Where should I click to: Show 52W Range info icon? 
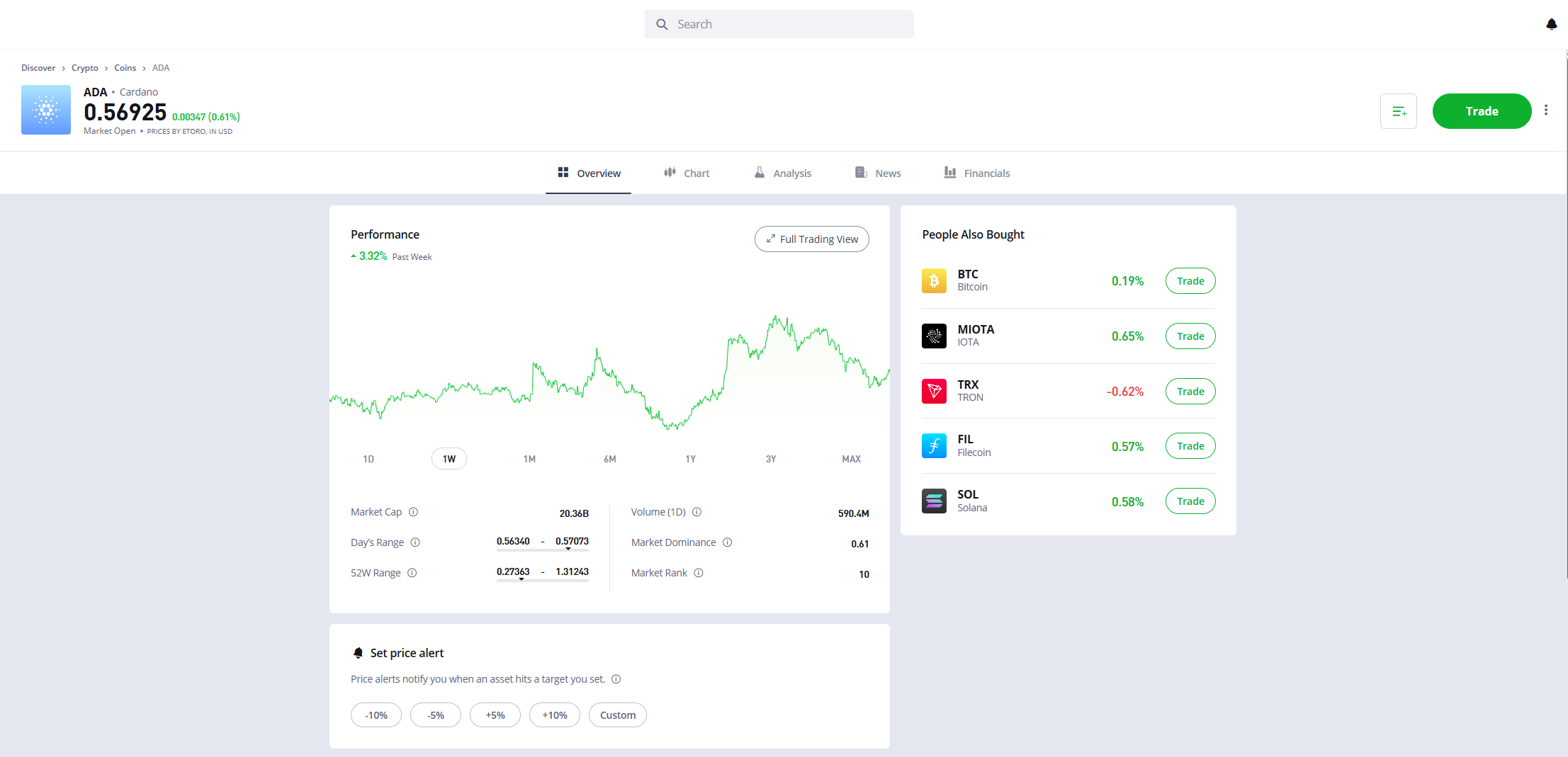[x=412, y=573]
